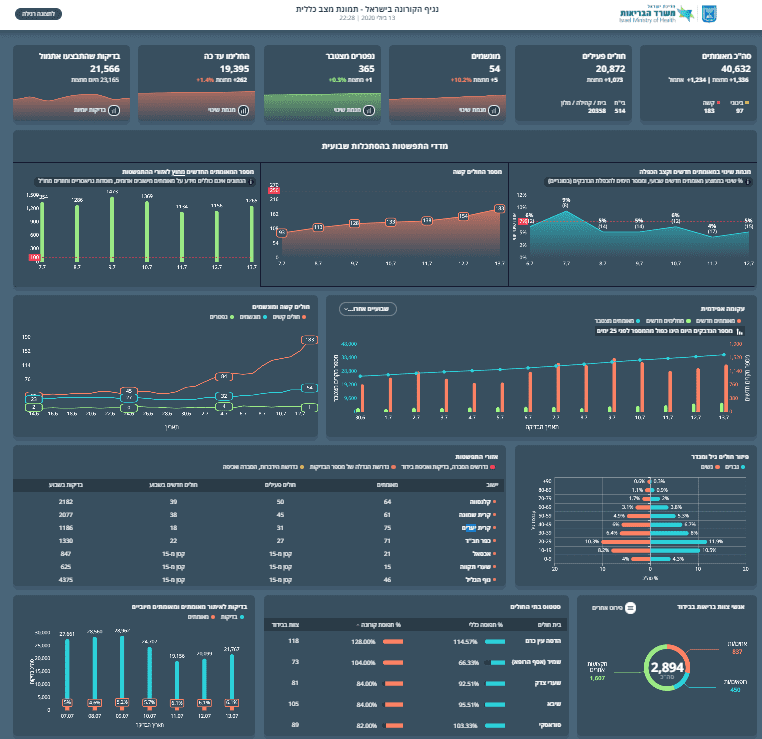The width and height of the screenshot is (762, 739).
Task: Sort hospitals by 'צוות בבידוד' header
Action: [285, 625]
